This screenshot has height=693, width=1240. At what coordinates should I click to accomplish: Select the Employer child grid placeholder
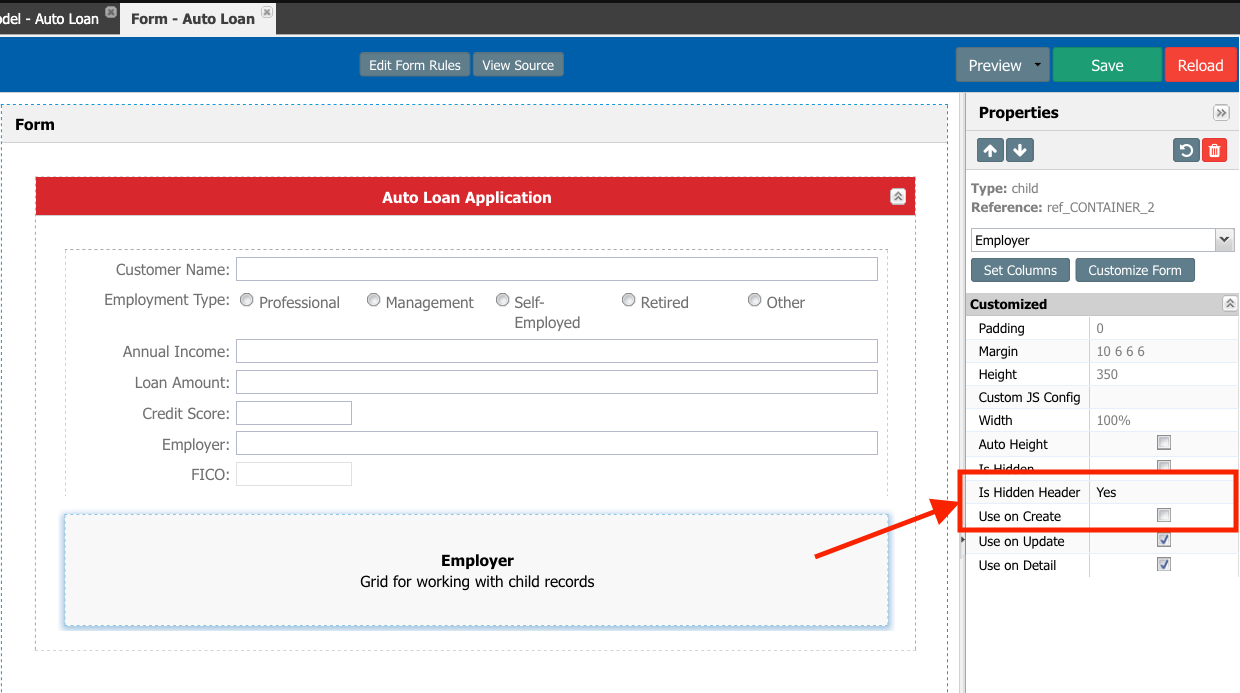tap(476, 570)
